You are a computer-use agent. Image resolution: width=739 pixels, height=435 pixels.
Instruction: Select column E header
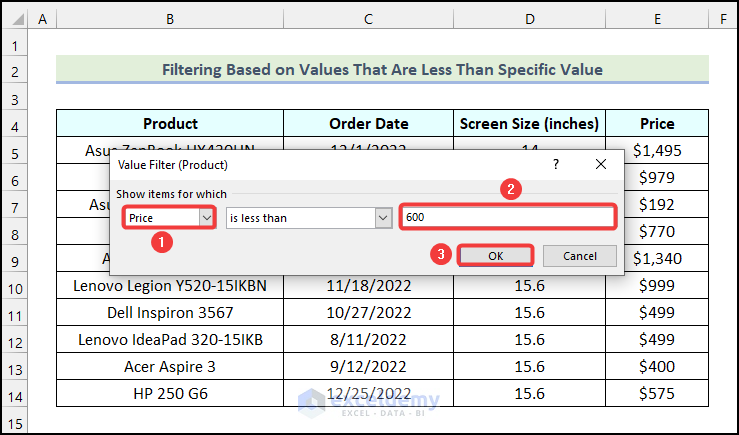(657, 19)
